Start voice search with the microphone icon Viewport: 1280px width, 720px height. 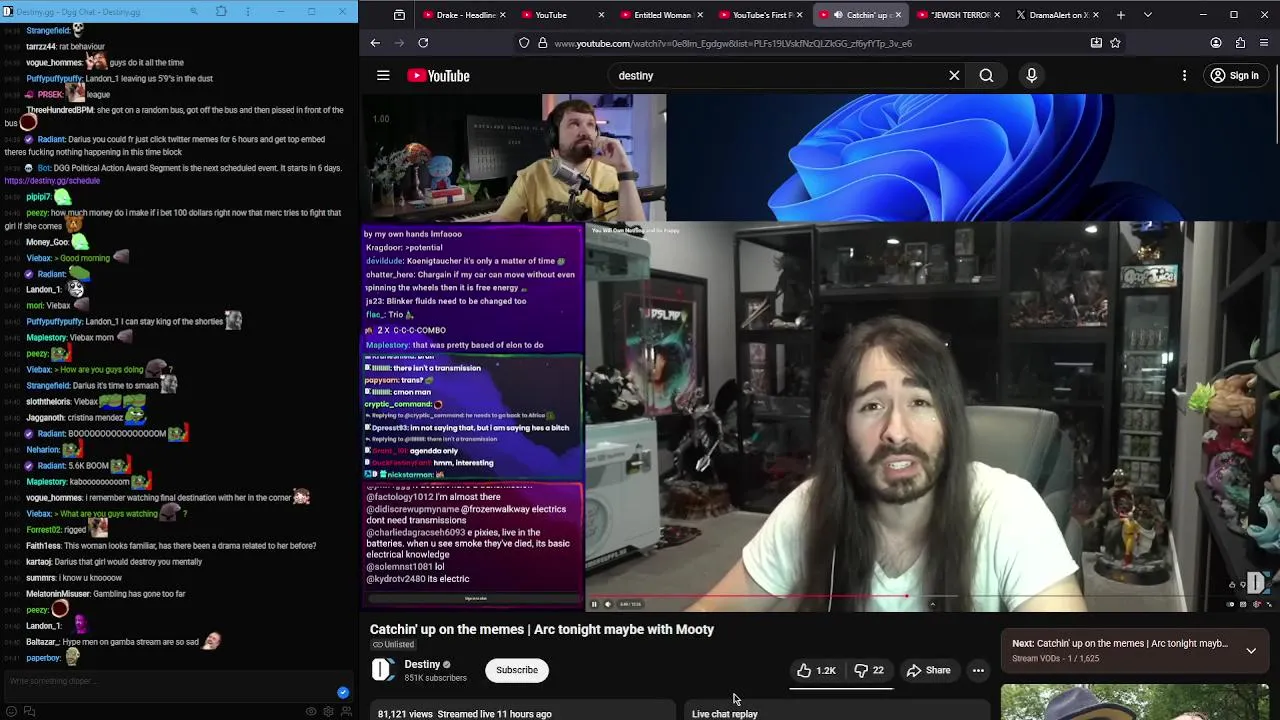(x=1031, y=75)
